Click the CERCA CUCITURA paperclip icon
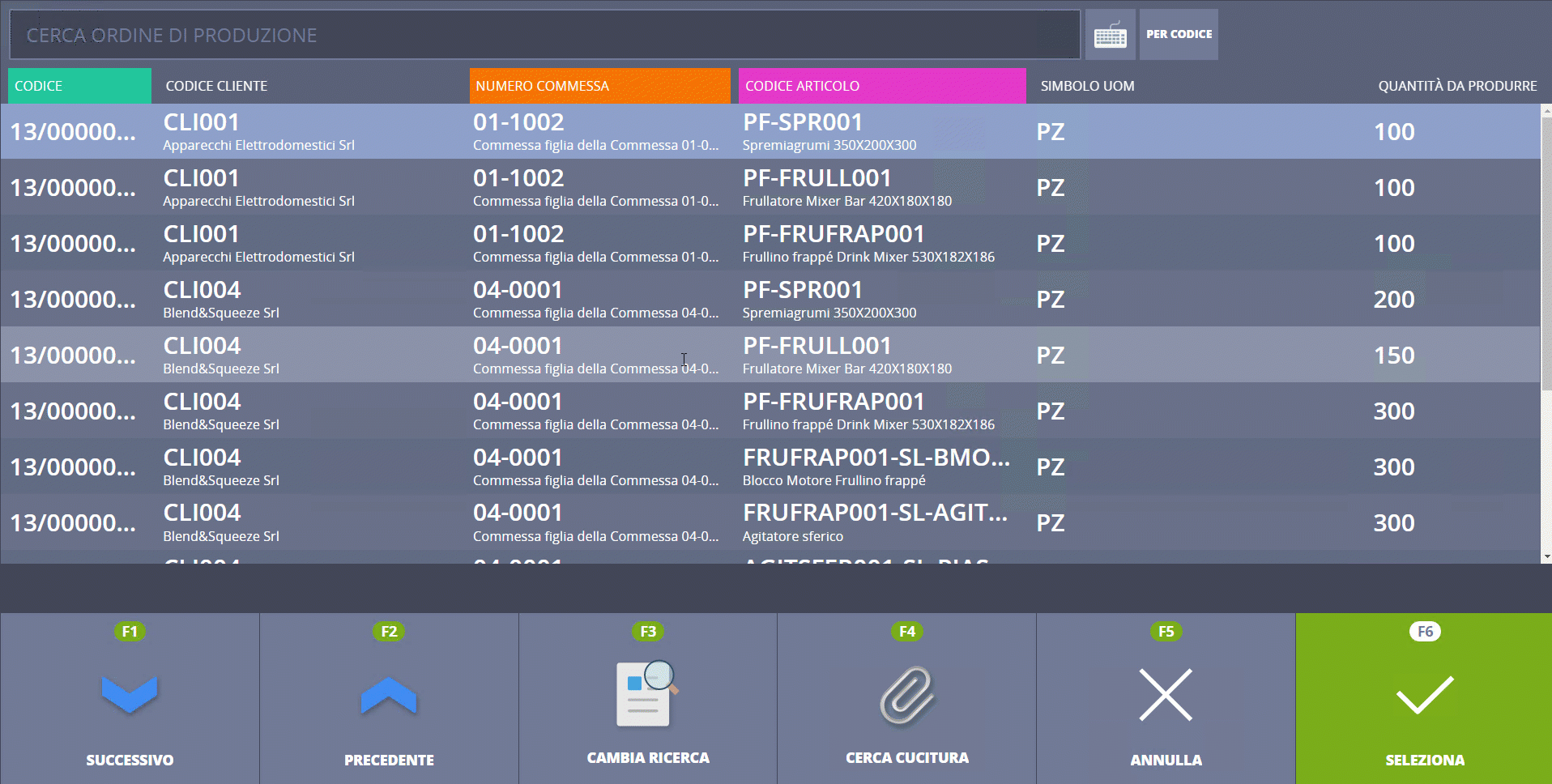 [907, 695]
